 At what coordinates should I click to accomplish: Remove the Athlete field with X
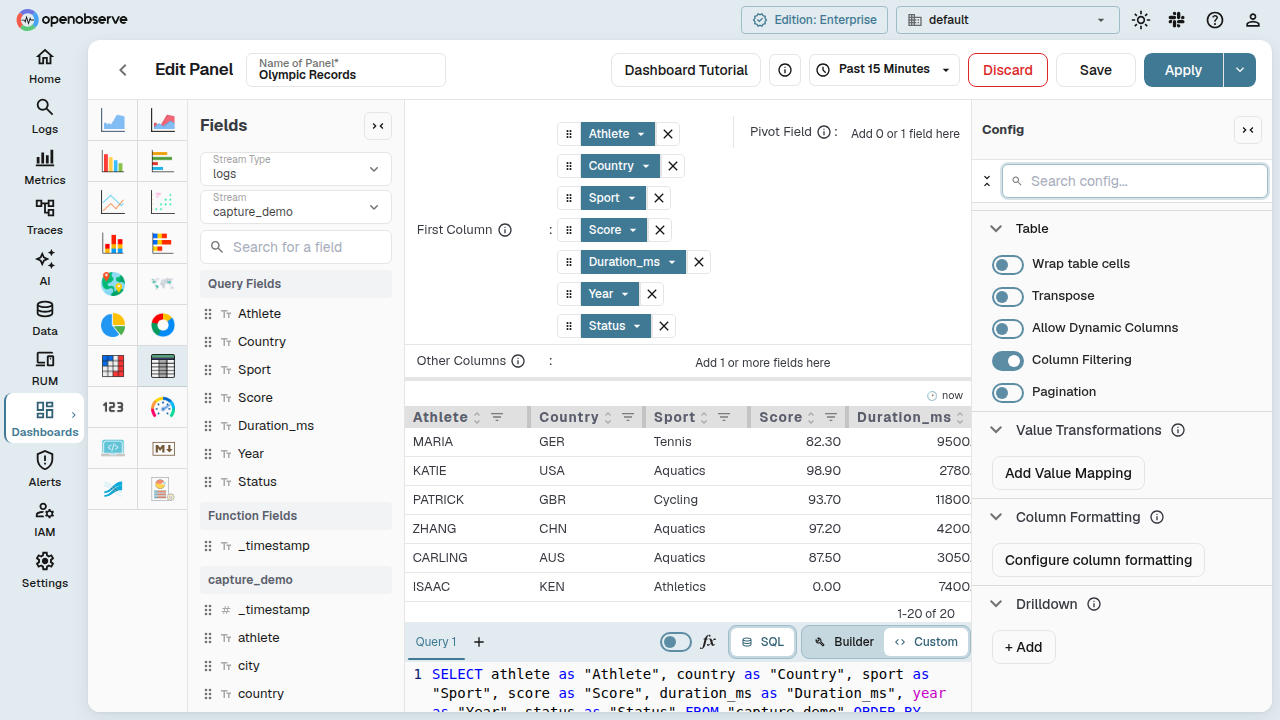(x=668, y=134)
